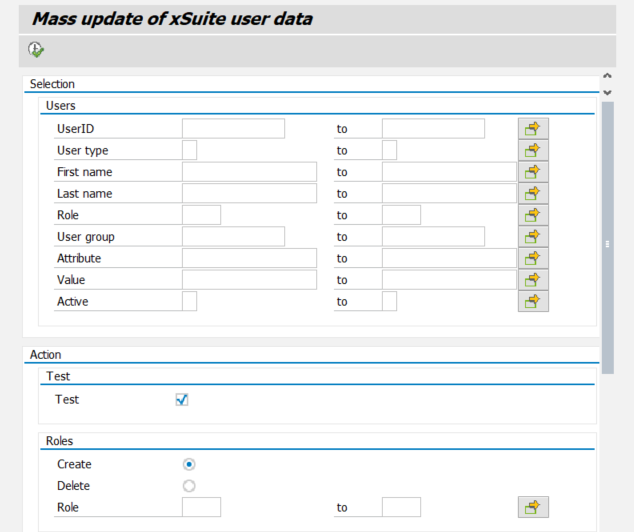Click the scroll down arrow
The image size is (634, 532).
607,93
